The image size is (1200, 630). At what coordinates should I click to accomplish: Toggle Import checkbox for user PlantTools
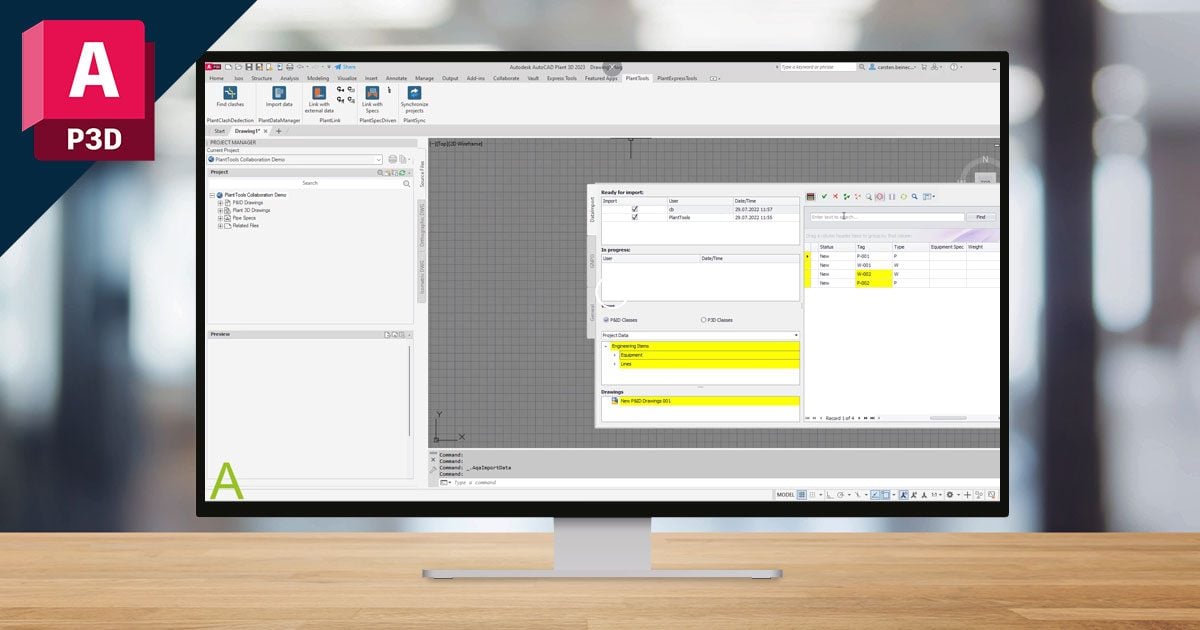[634, 217]
